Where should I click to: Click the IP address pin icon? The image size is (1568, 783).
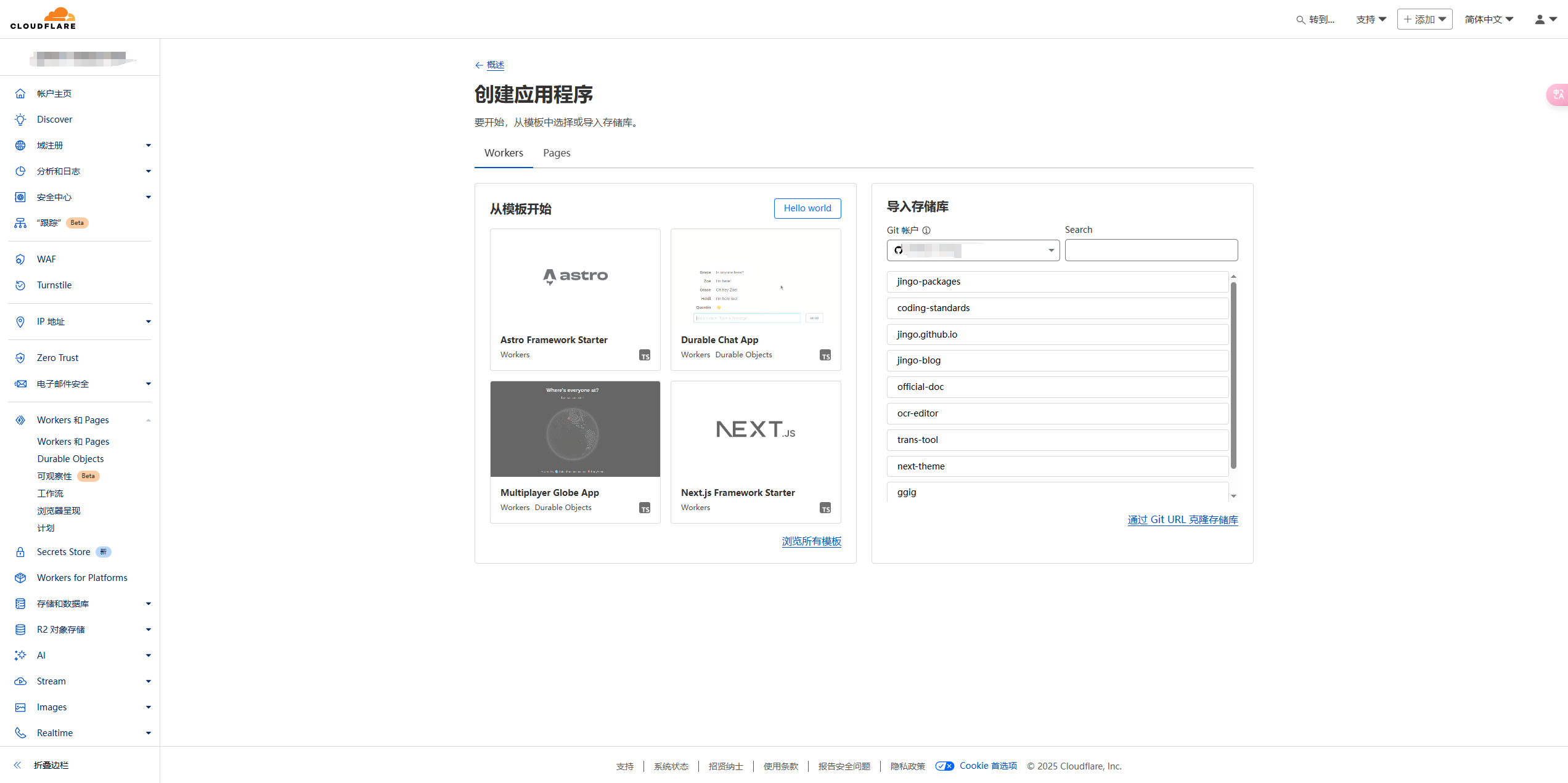coord(20,322)
